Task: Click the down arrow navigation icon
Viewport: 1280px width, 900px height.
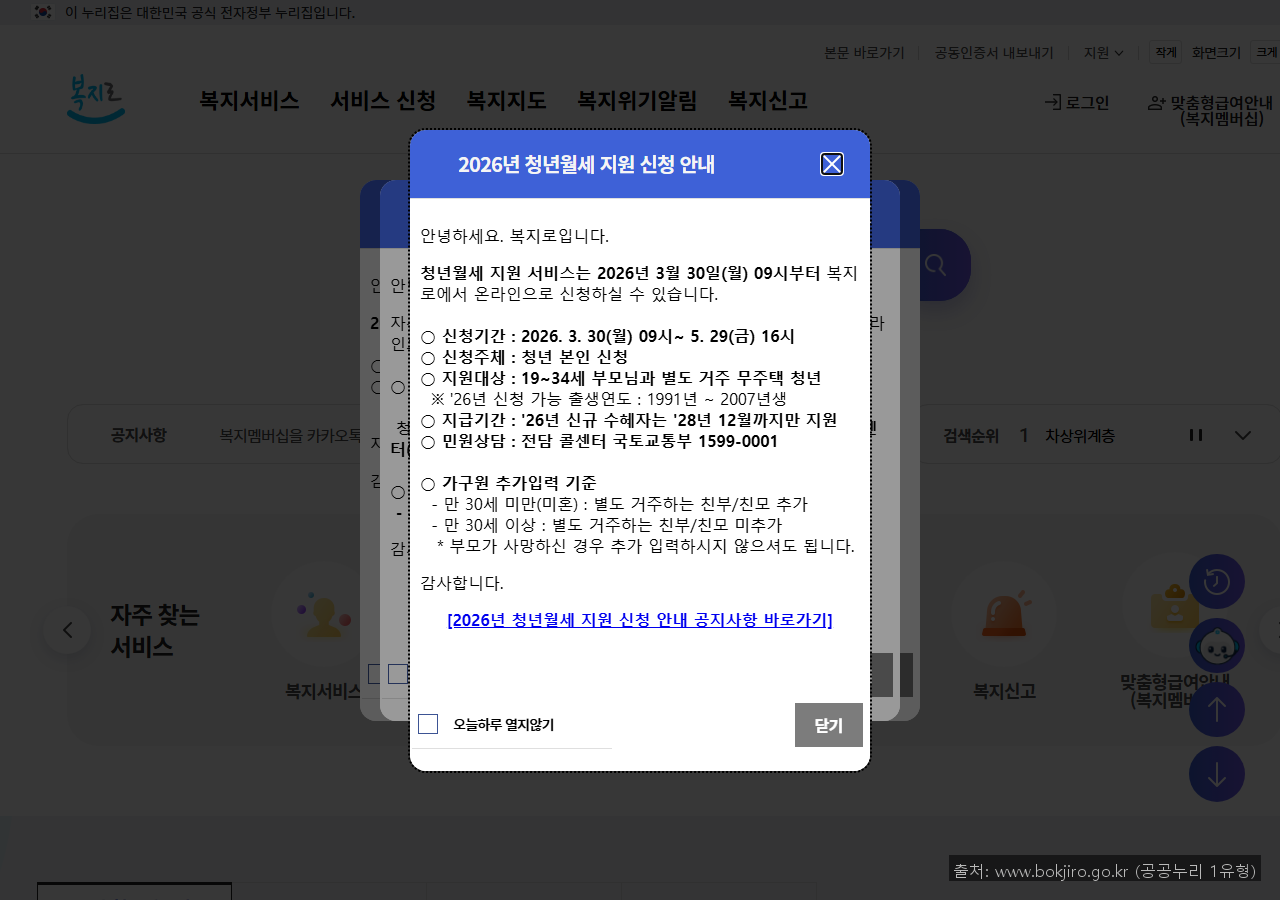Action: pos(1217,773)
